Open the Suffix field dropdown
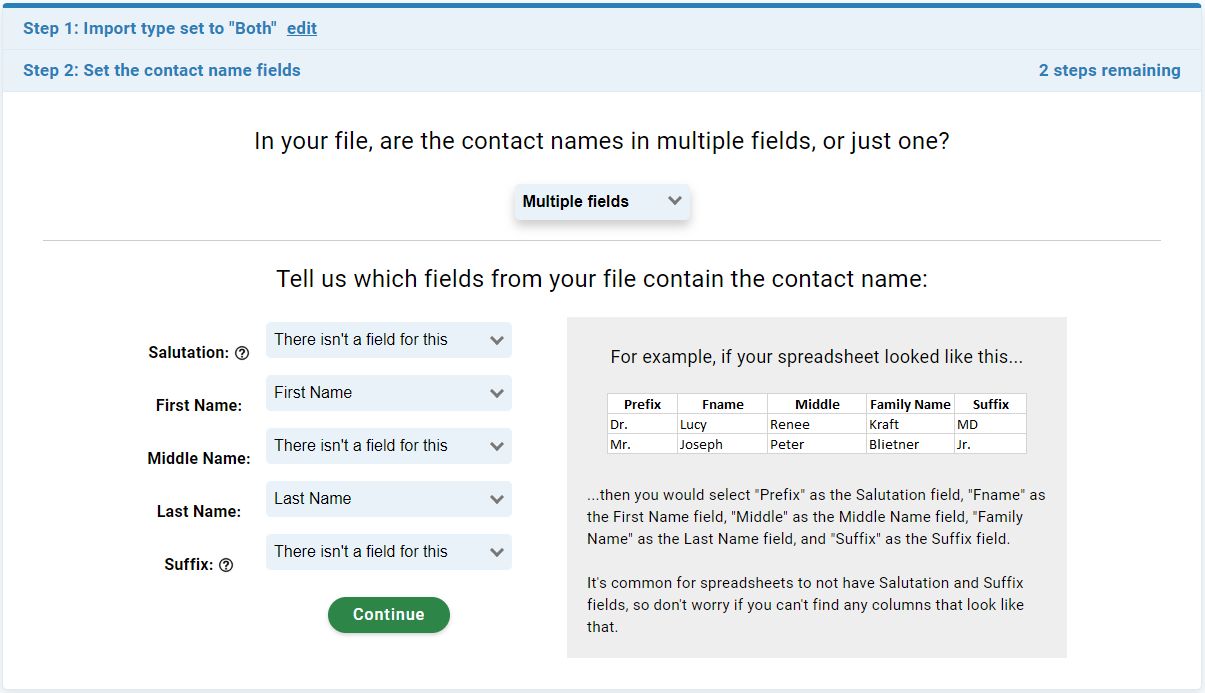Image resolution: width=1205 pixels, height=693 pixels. 389,552
